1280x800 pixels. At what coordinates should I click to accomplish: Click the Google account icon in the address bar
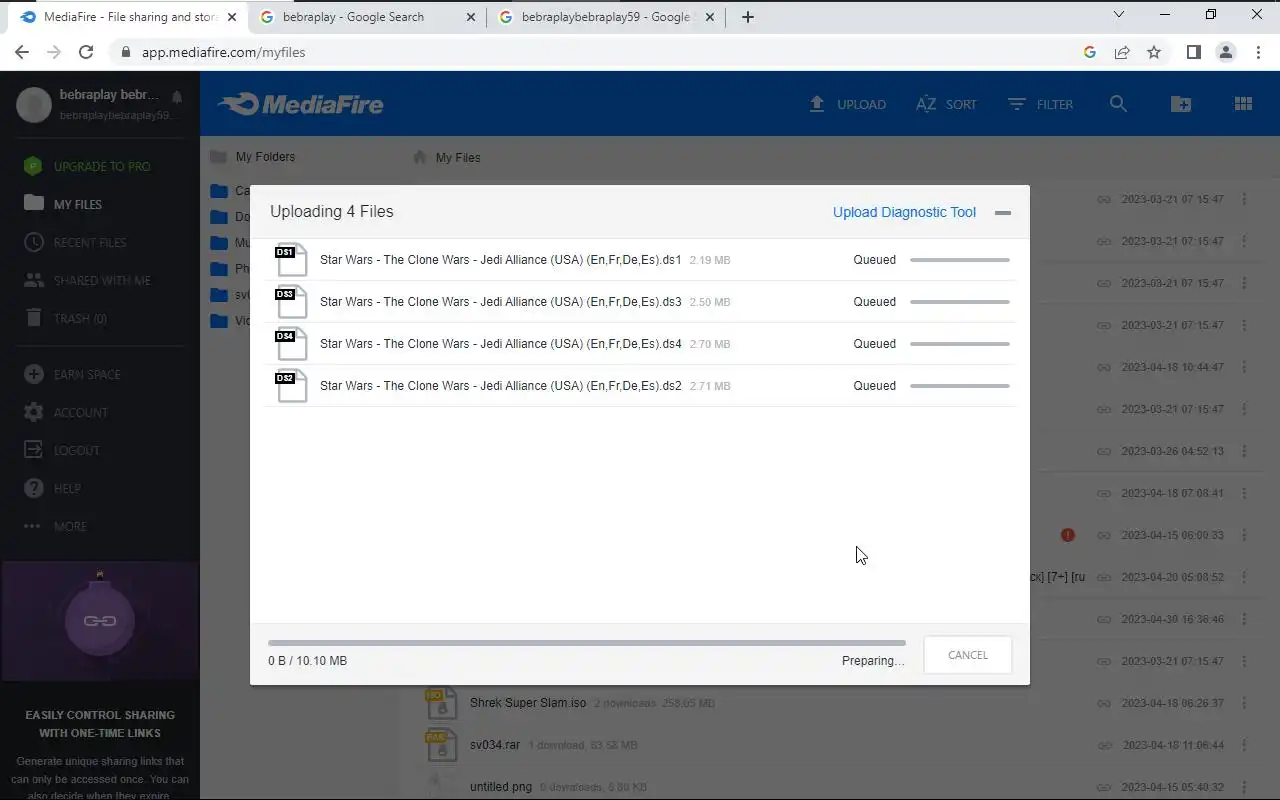[x=1090, y=52]
